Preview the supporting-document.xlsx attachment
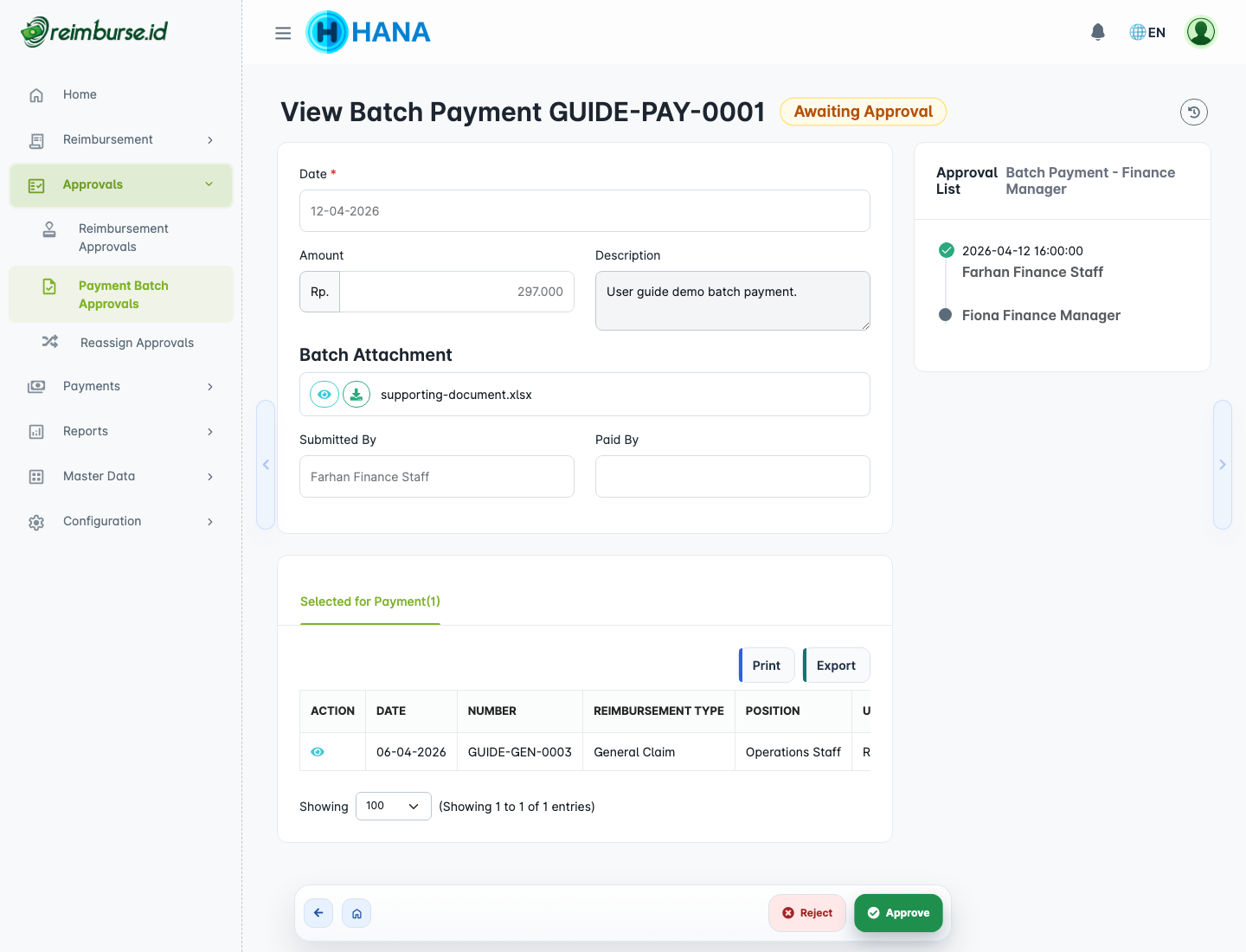This screenshot has height=952, width=1246. [x=324, y=394]
